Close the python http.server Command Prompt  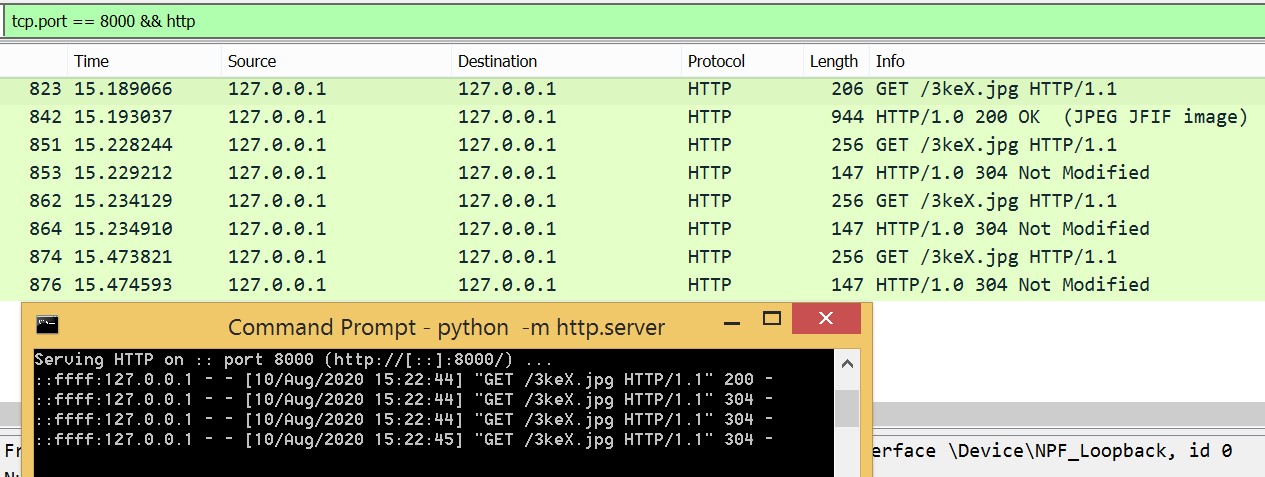[x=826, y=319]
